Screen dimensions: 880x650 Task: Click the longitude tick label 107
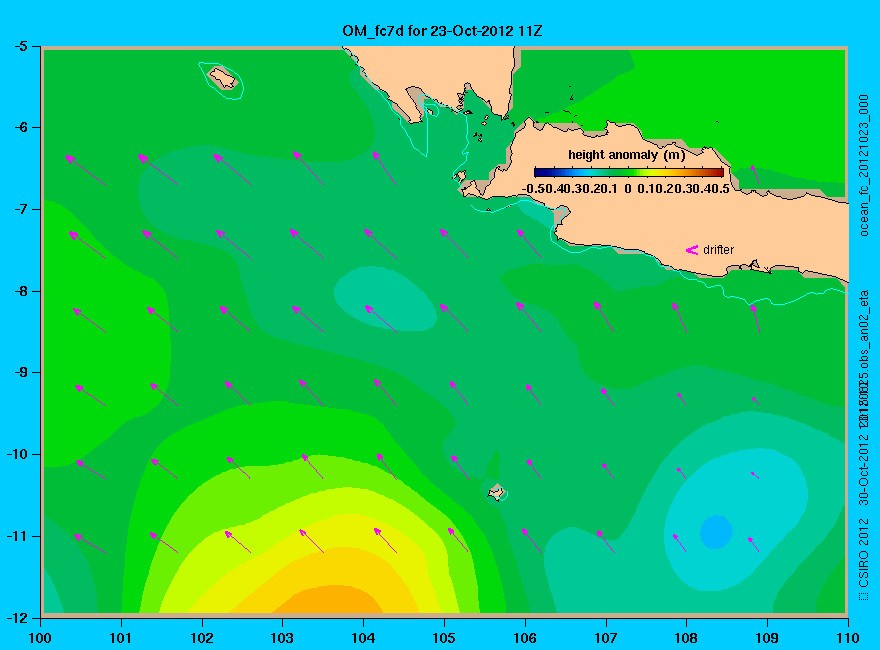606,638
